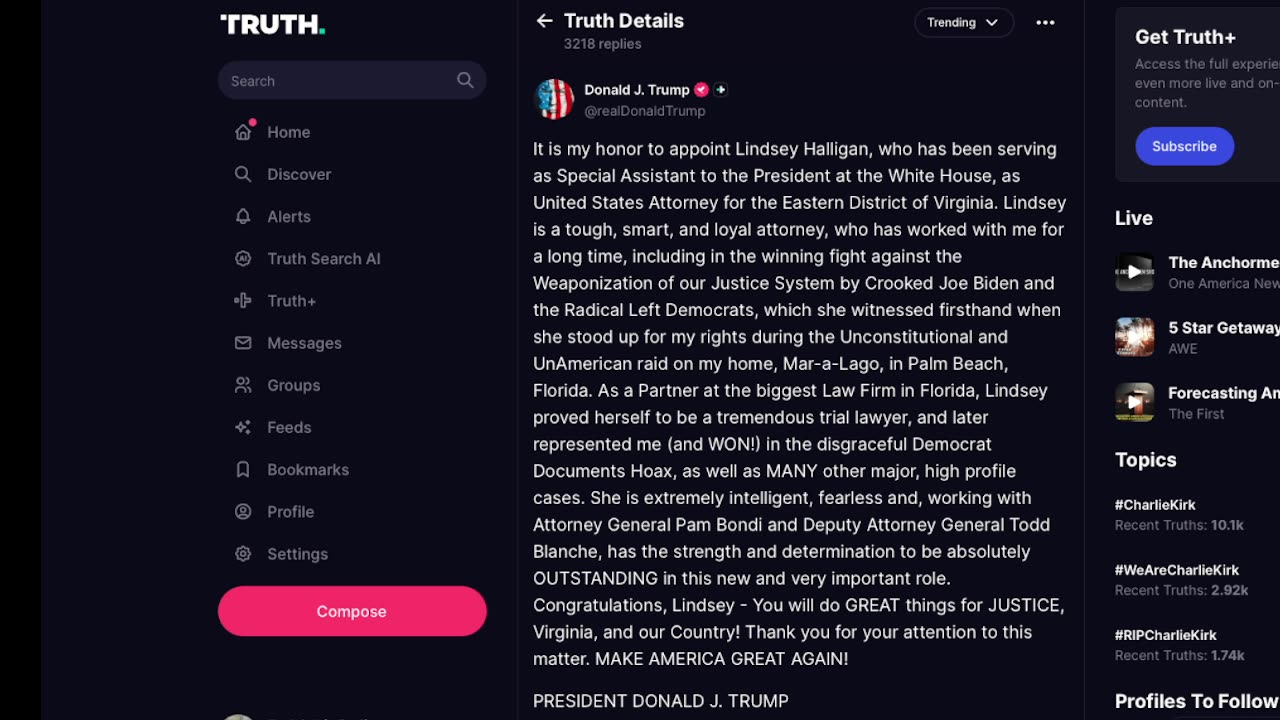
Task: Click the Bookmarks icon in sidebar
Action: [243, 469]
